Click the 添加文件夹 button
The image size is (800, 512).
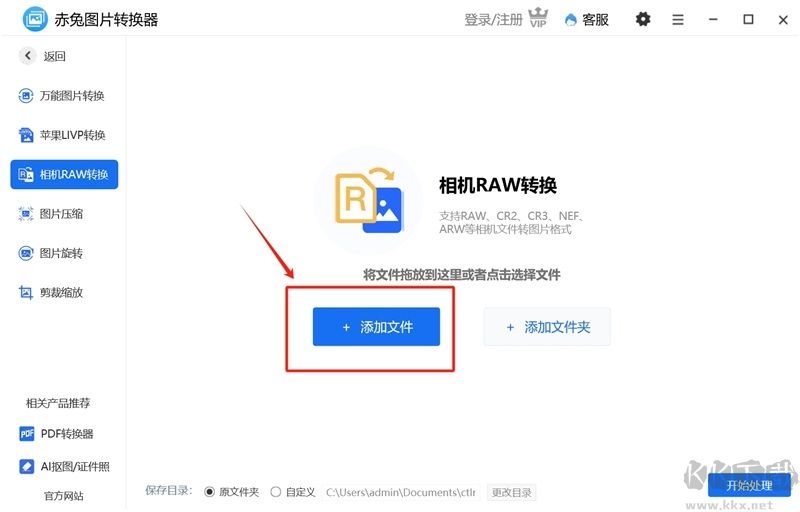click(547, 326)
